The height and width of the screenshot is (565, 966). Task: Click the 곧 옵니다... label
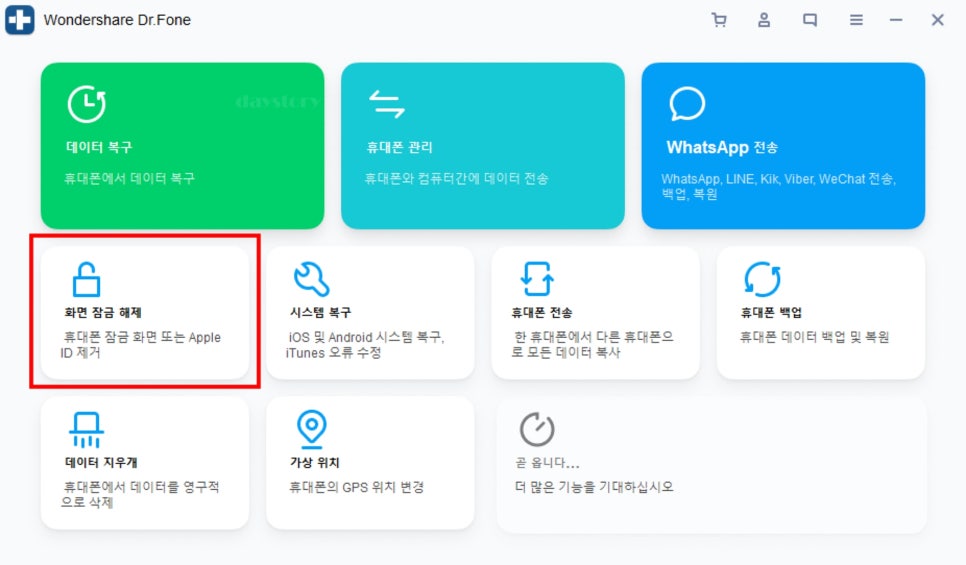pyautogui.click(x=547, y=463)
